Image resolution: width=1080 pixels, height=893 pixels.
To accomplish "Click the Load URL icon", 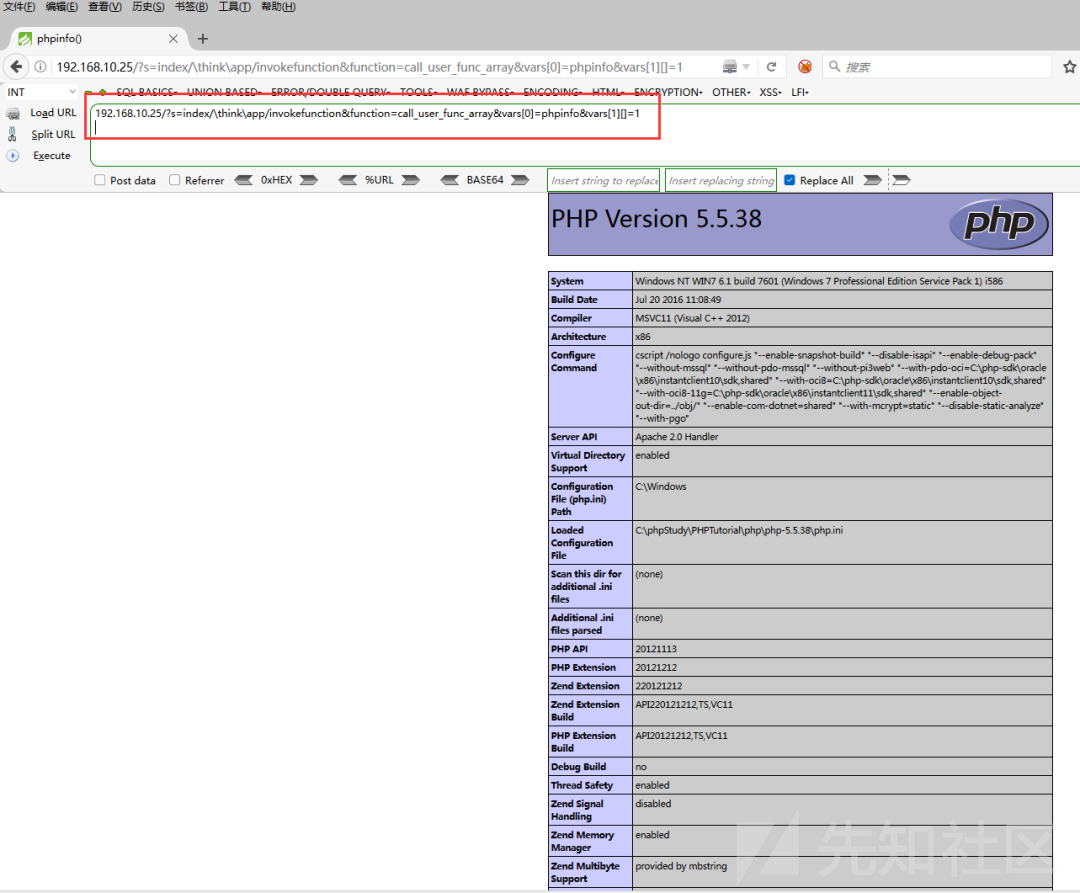I will click(13, 114).
